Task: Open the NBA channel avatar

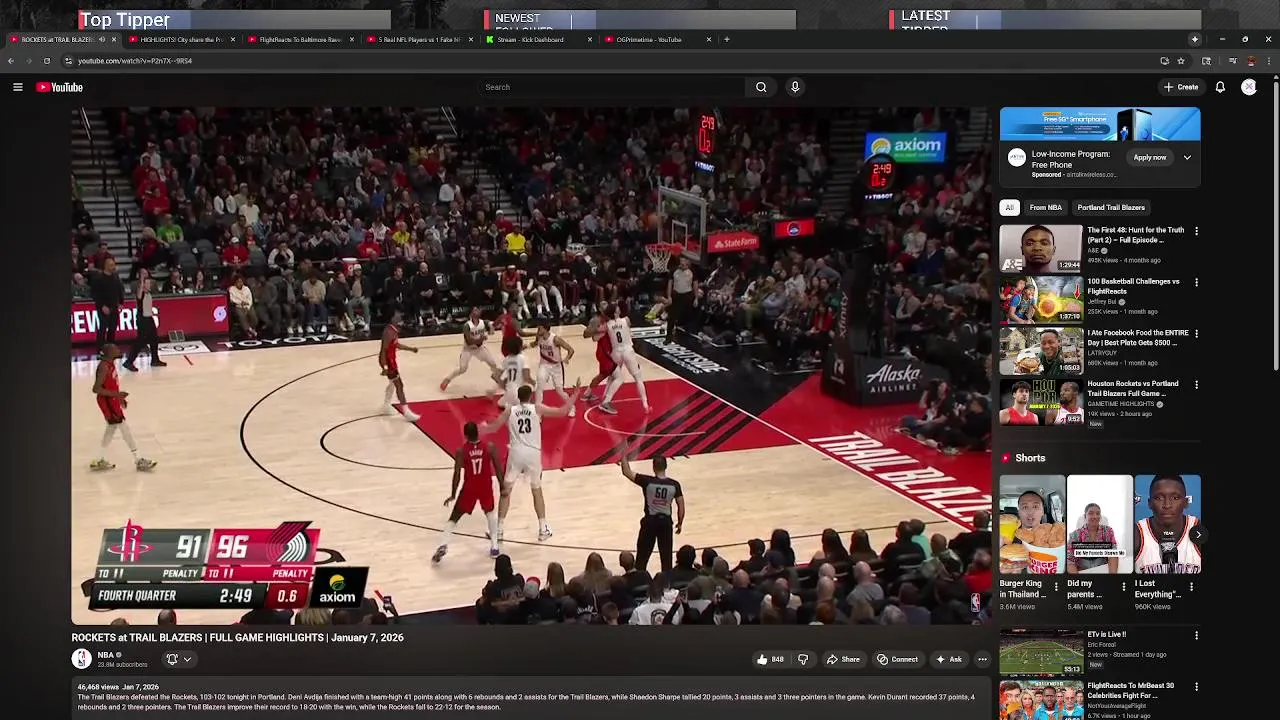Action: [81, 658]
